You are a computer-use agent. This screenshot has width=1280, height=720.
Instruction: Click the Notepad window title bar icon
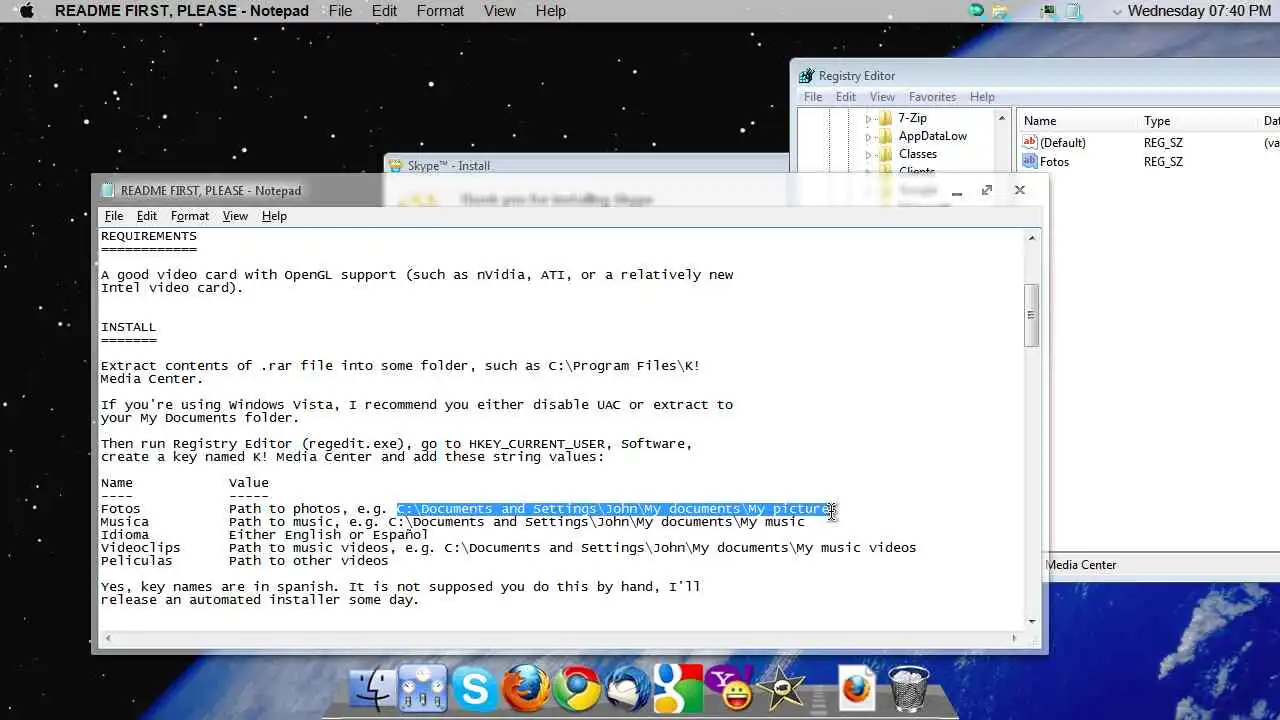pos(109,191)
